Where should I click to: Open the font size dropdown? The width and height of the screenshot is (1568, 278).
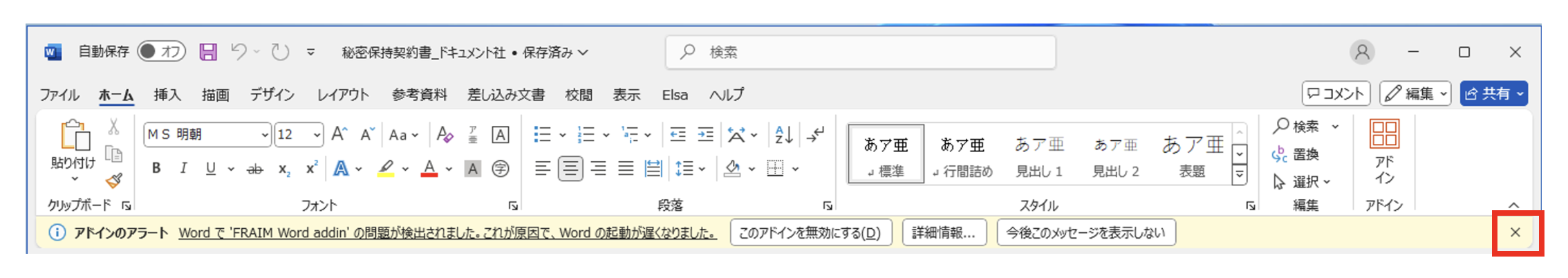317,135
